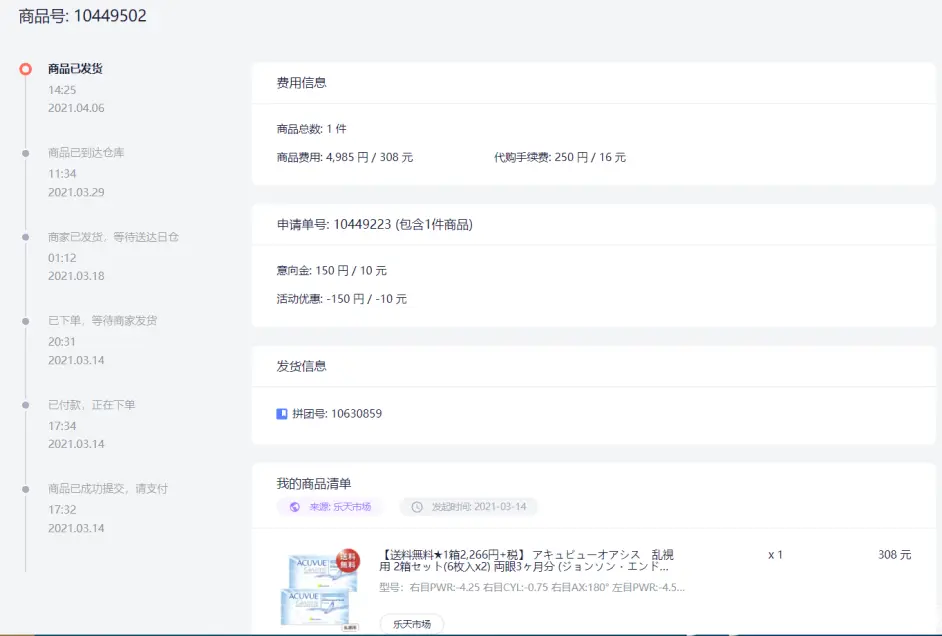Click the 费用信息 section heading

(302, 83)
